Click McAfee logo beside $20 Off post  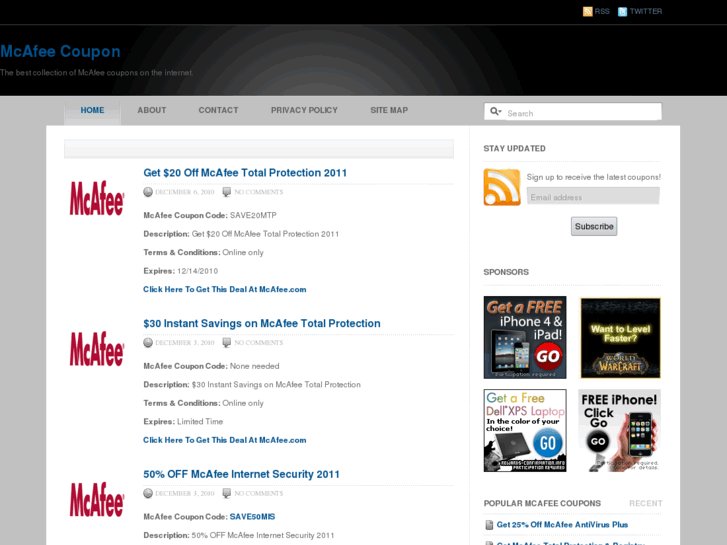(97, 198)
